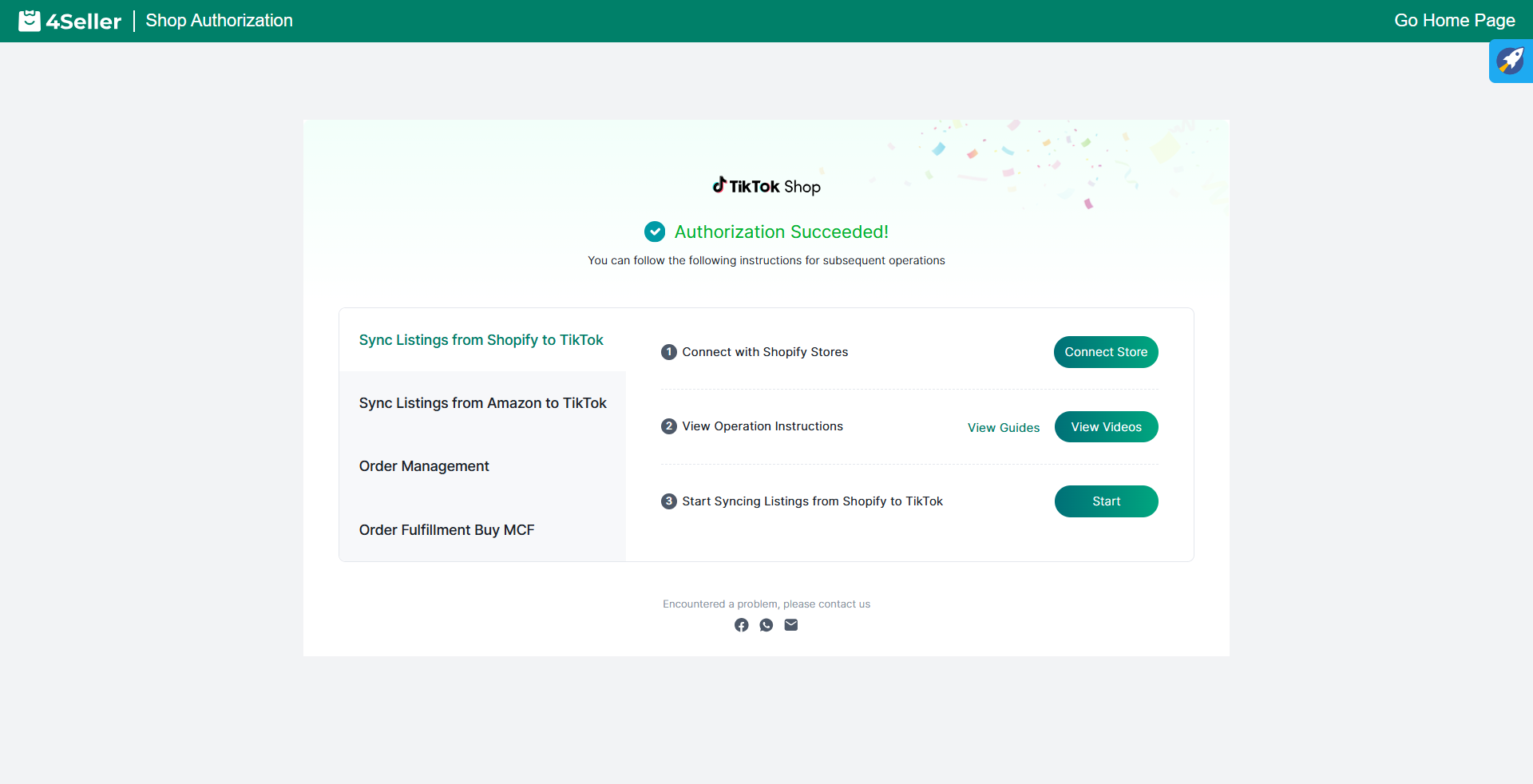Open the blue rocket quick-start widget
The width and height of the screenshot is (1533, 784).
(1510, 61)
